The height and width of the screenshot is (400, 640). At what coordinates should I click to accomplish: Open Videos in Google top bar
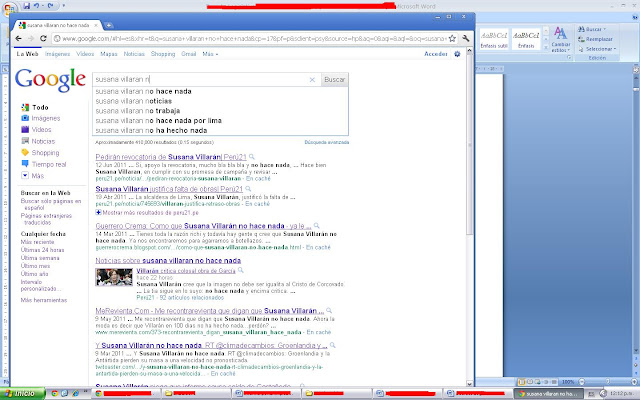coord(85,54)
